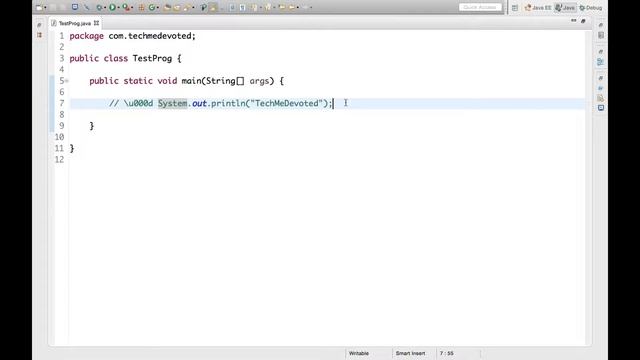Click inside the Quick Access search field
Viewport: 640px width, 360px height.
(480, 7)
